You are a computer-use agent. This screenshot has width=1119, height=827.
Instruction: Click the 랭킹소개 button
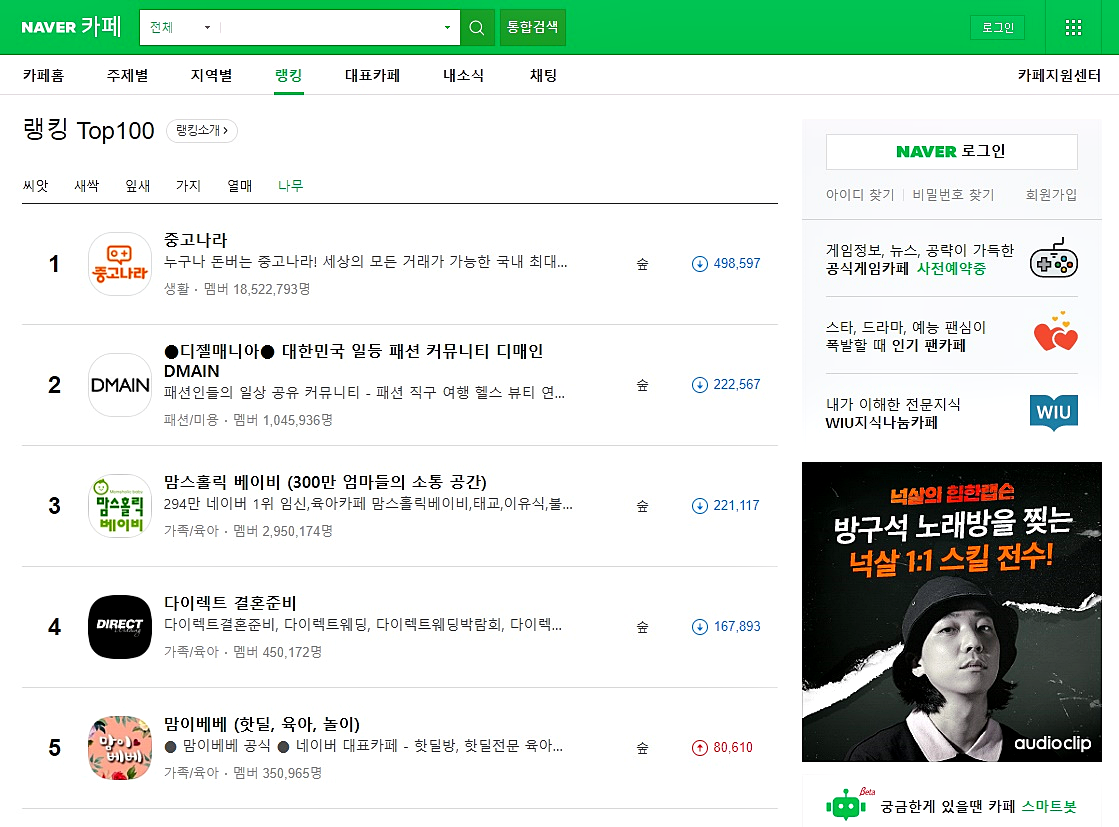click(x=202, y=131)
